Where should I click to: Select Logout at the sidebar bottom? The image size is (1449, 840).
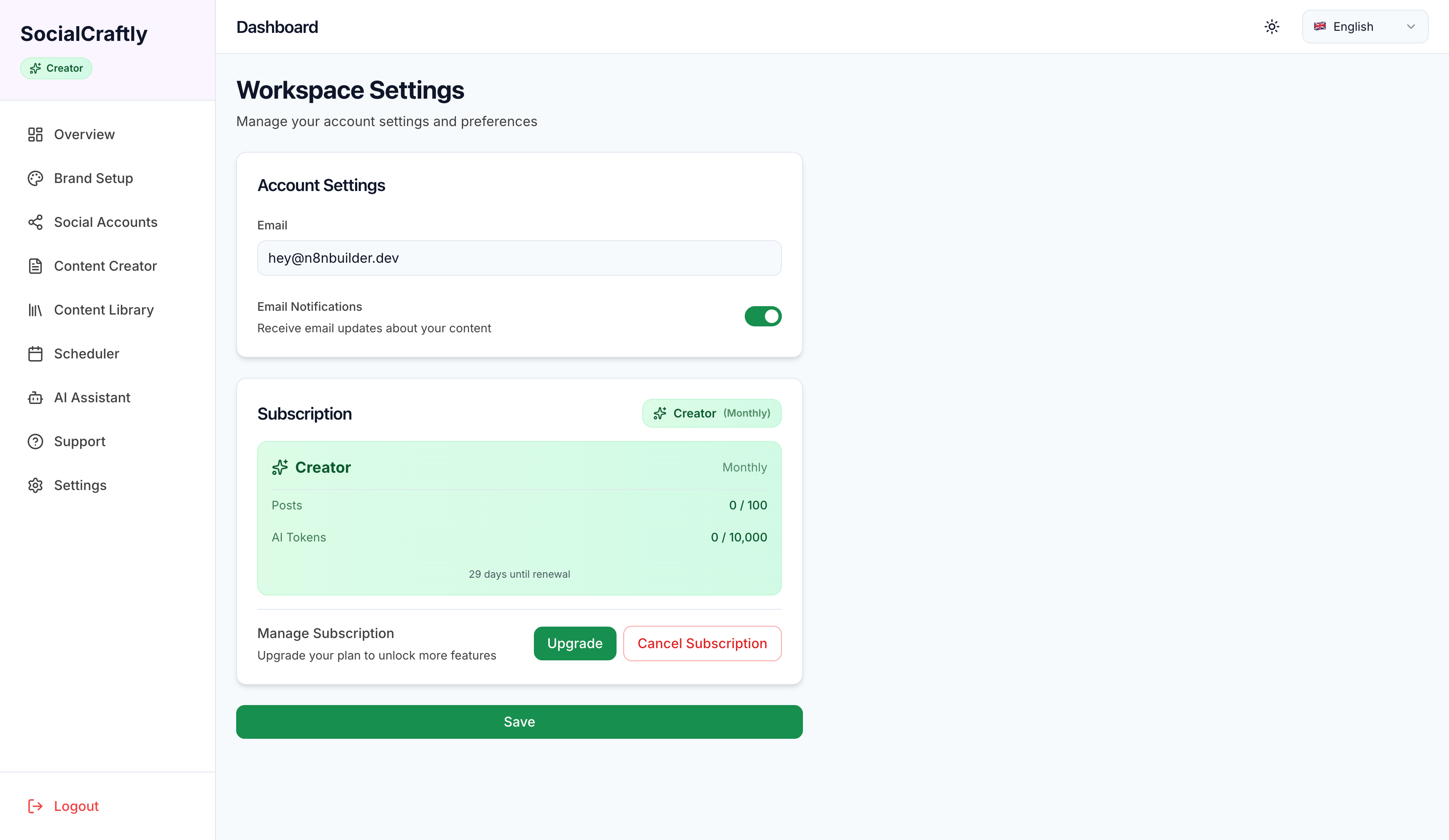click(63, 805)
